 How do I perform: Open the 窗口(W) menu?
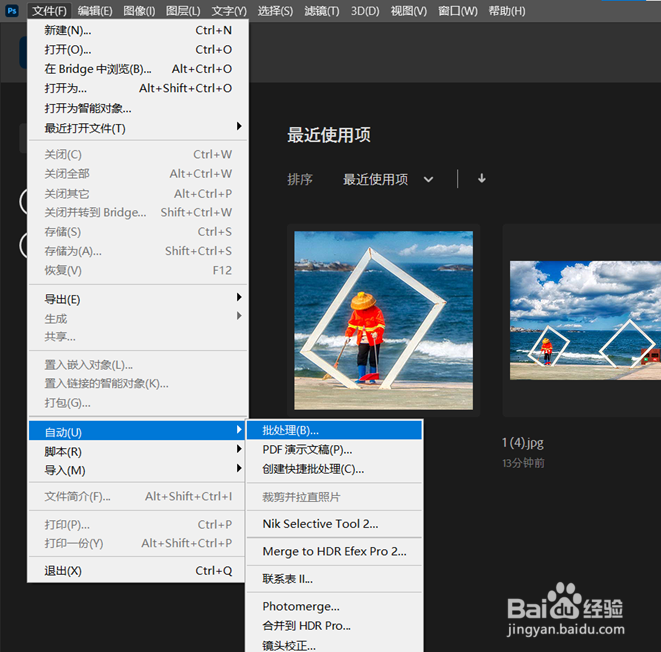457,11
